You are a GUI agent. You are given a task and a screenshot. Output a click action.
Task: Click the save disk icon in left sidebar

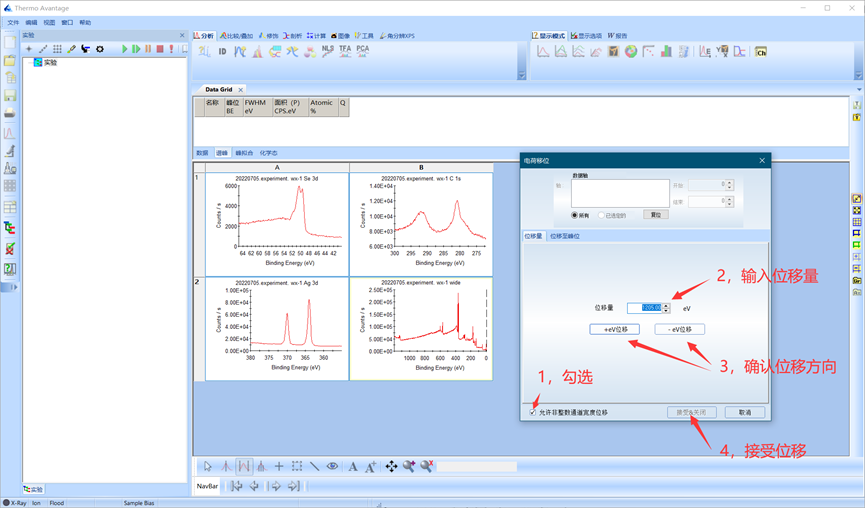click(10, 96)
